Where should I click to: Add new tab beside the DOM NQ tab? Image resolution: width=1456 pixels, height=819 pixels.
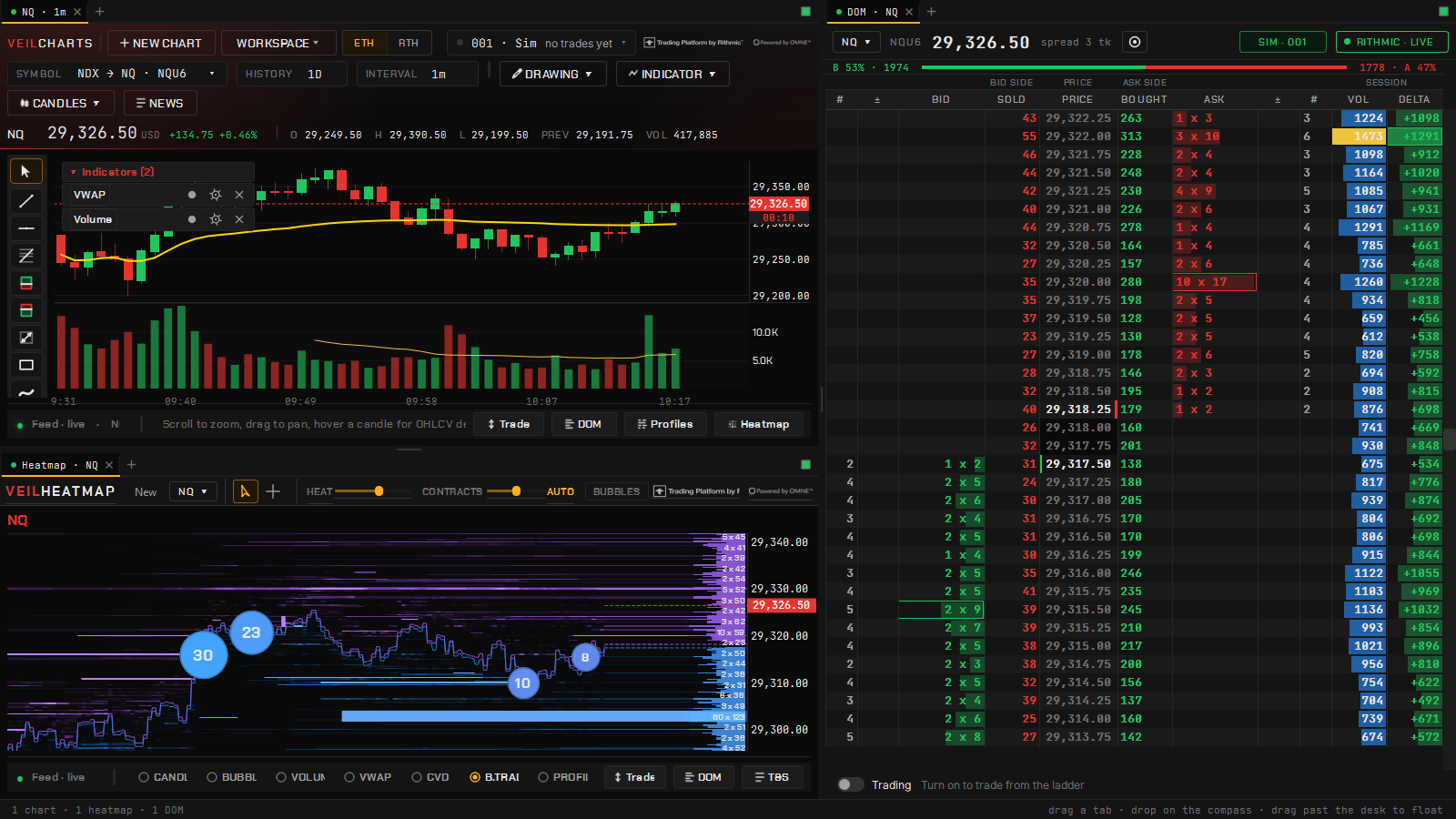click(x=931, y=12)
